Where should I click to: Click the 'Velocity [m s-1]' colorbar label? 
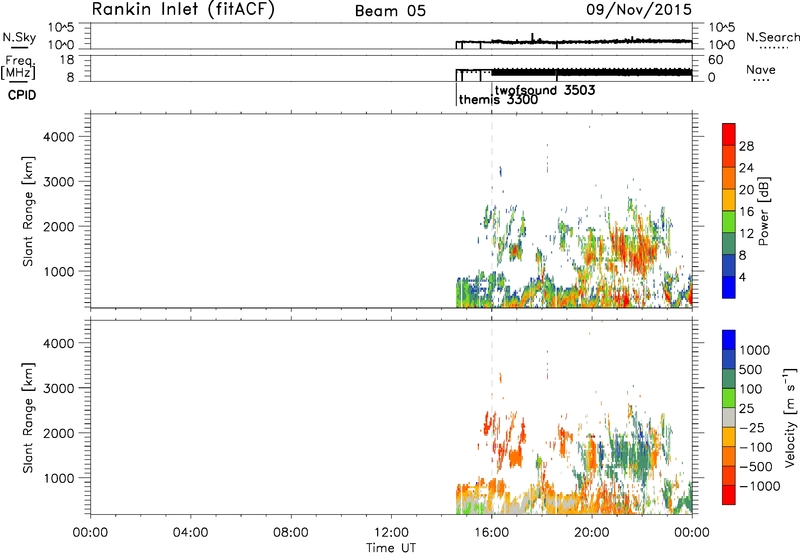coord(790,417)
